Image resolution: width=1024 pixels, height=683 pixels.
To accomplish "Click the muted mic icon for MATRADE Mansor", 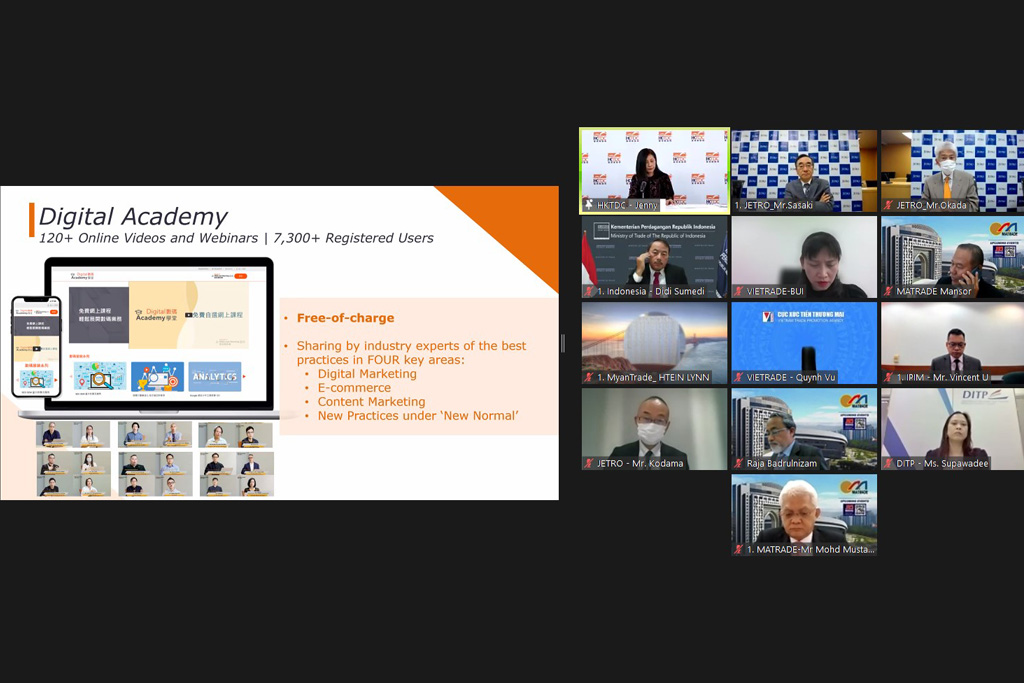I will (889, 291).
